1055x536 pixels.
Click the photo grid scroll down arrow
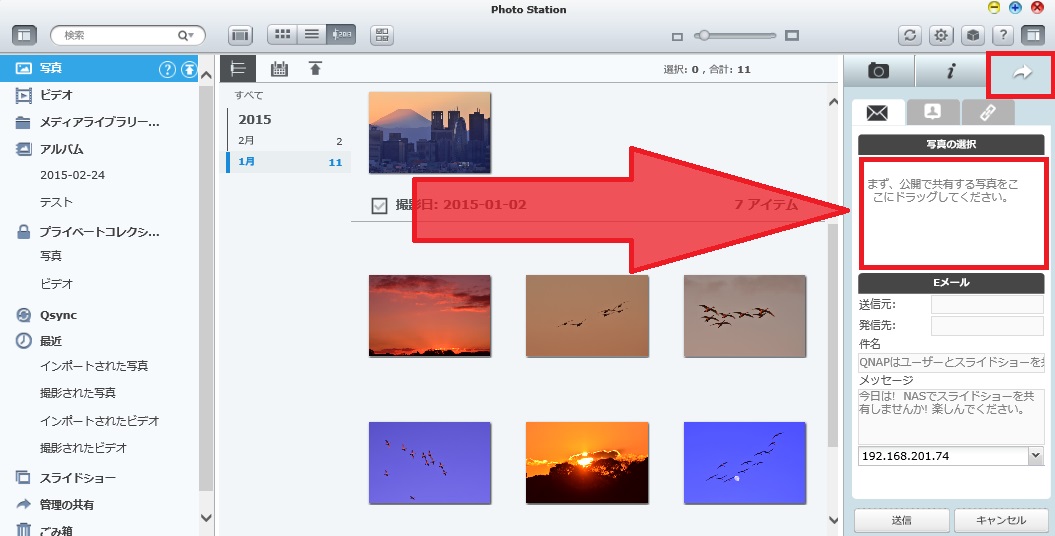tap(834, 520)
